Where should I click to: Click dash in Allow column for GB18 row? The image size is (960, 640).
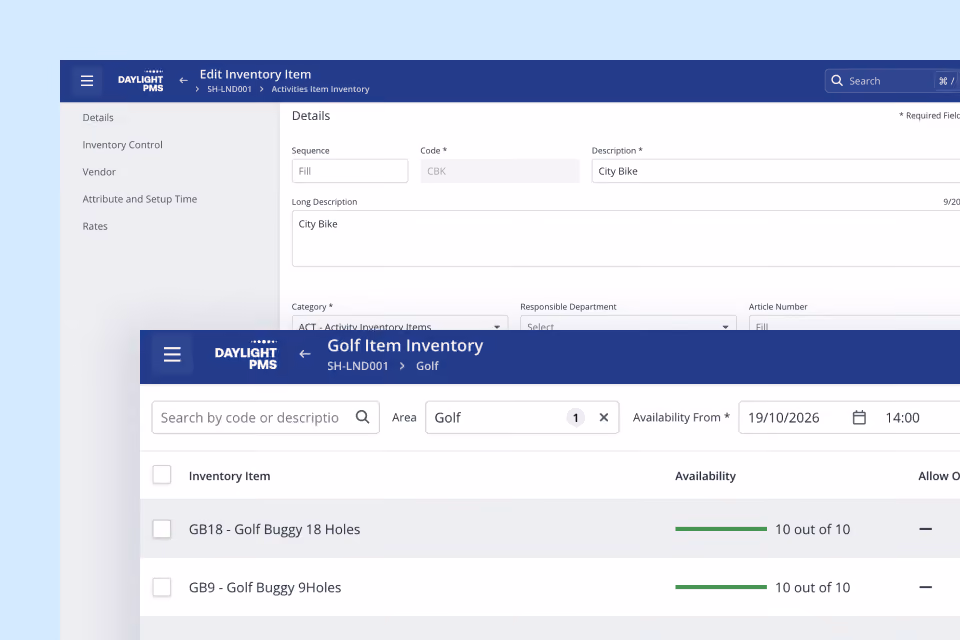tap(925, 529)
